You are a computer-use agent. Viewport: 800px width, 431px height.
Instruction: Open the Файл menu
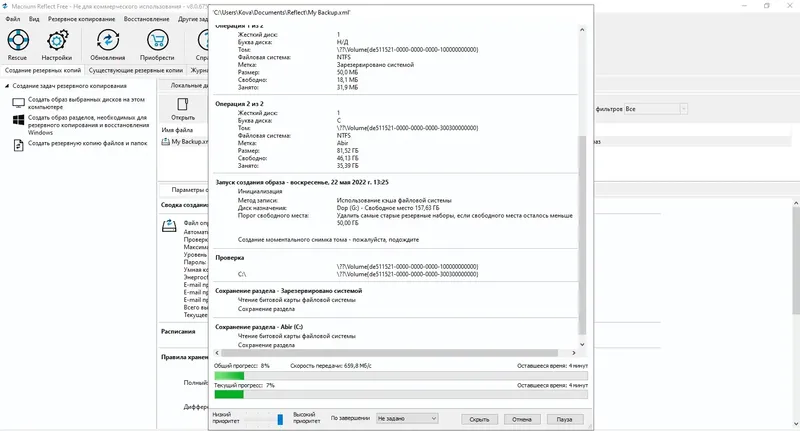click(x=13, y=19)
